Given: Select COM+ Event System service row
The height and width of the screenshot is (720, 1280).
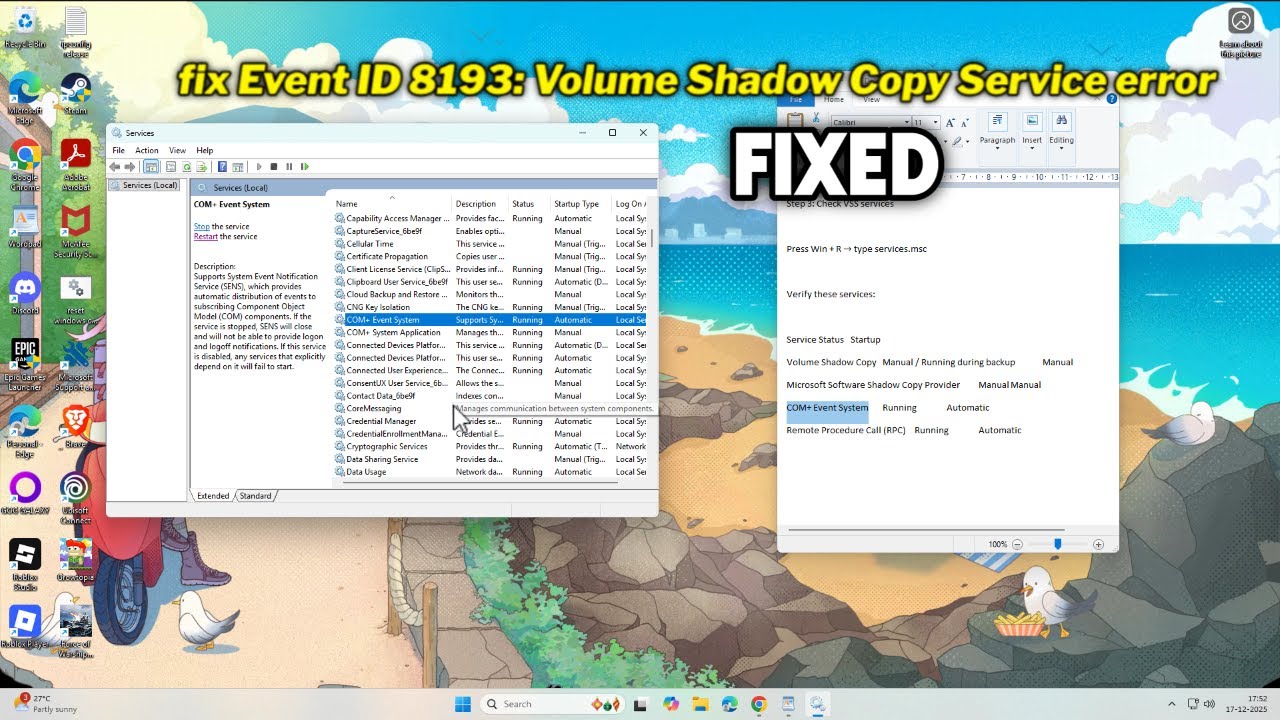Looking at the screenshot, I should (x=490, y=320).
